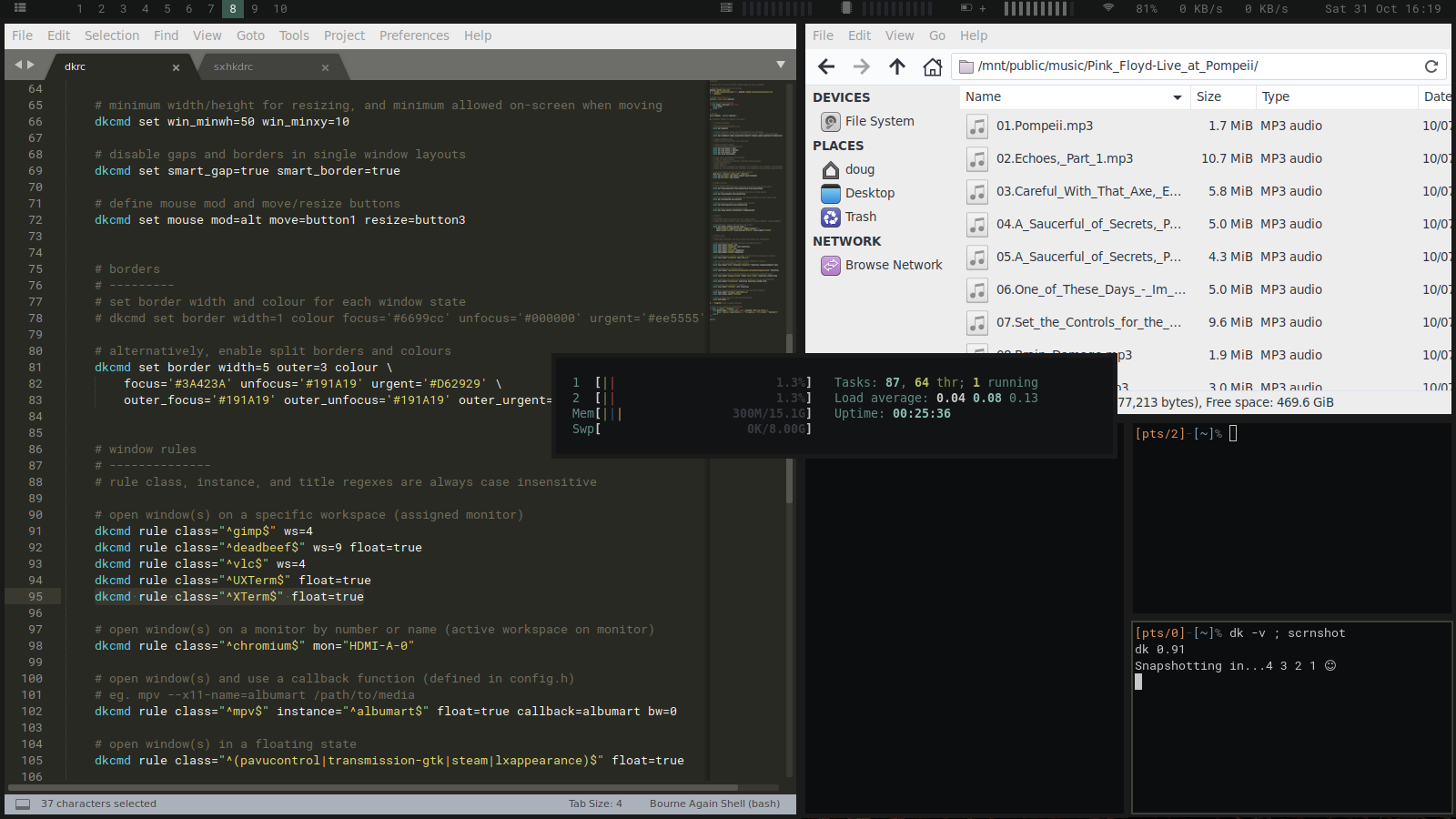Click the forward navigation arrow

tap(861, 66)
